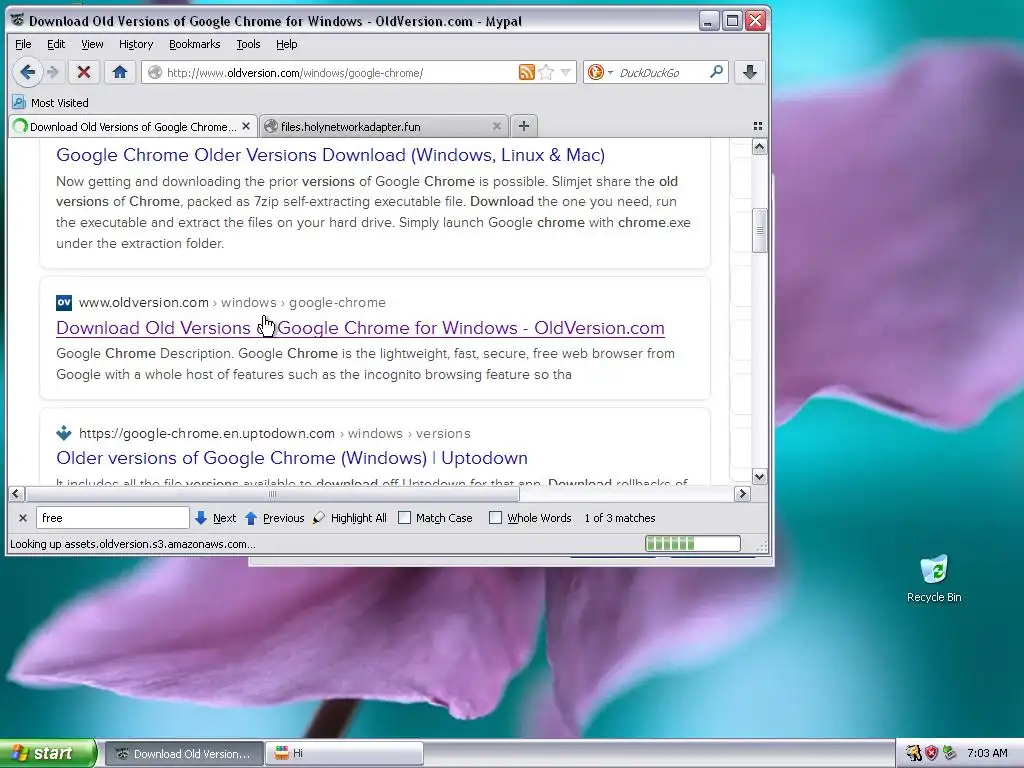Screen dimensions: 1024x768
Task: Click the 1 of 3 matches text
Action: point(620,518)
